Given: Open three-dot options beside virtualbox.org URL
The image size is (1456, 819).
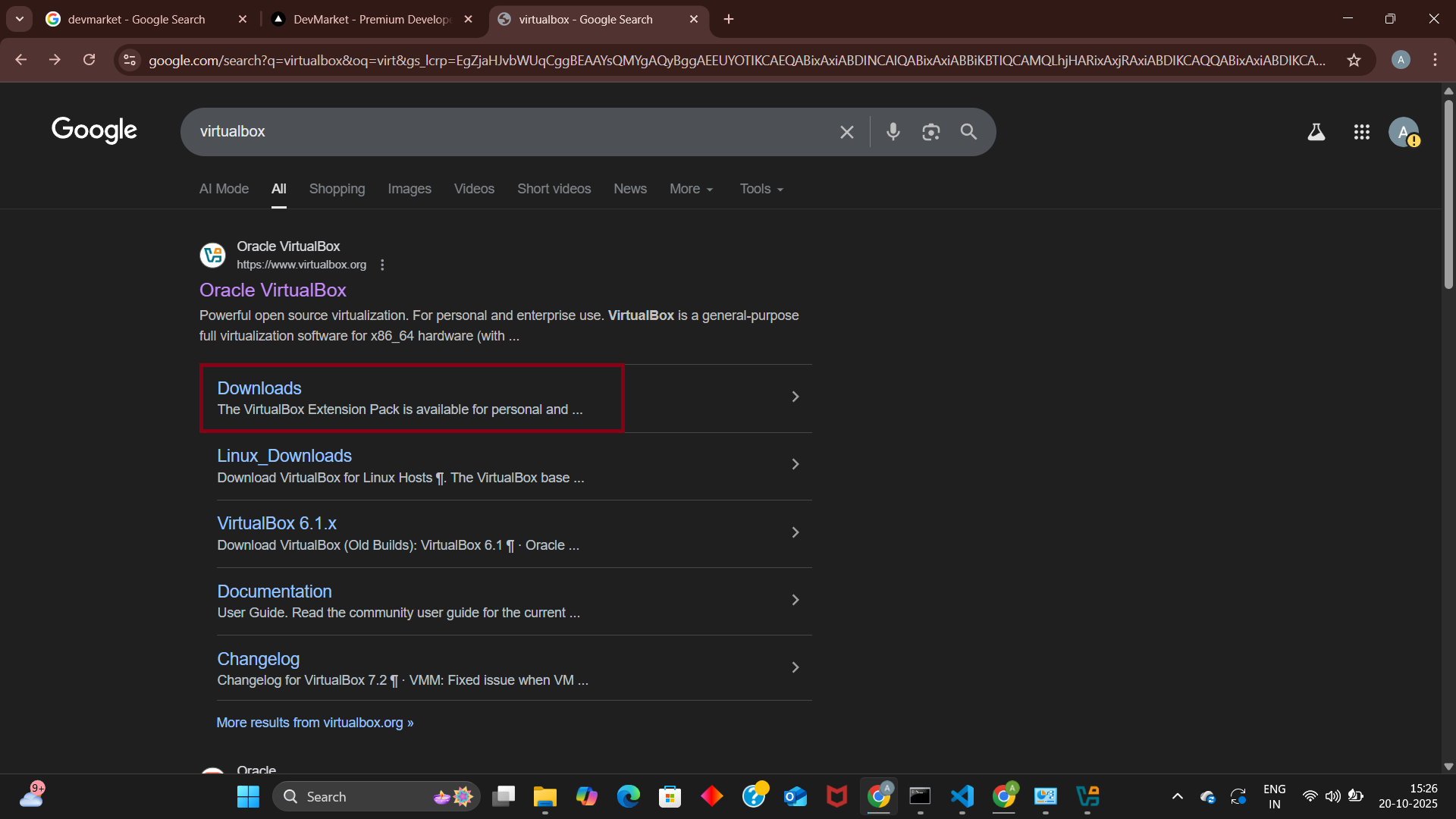Looking at the screenshot, I should pos(382,265).
